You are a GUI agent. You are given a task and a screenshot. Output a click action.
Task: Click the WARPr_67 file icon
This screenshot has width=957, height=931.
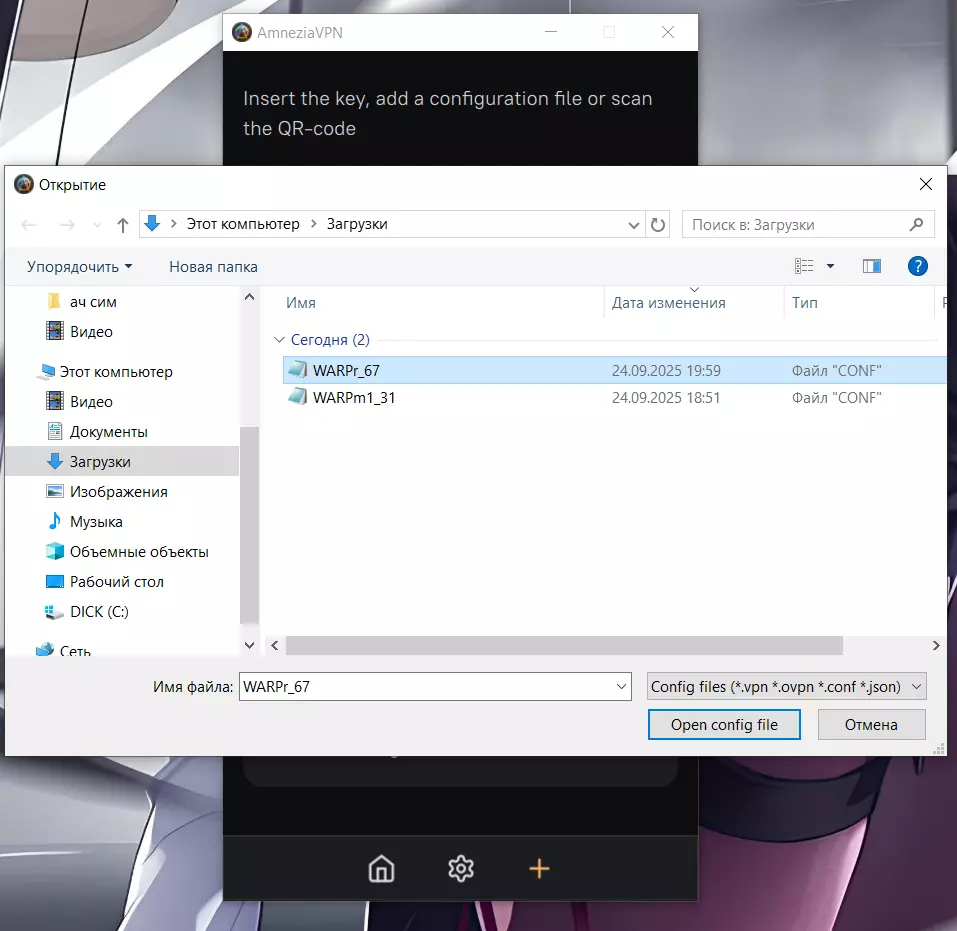tap(297, 369)
